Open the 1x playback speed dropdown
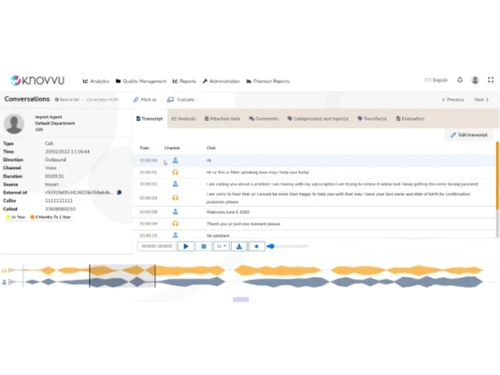Image resolution: width=500 pixels, height=375 pixels. (x=221, y=246)
